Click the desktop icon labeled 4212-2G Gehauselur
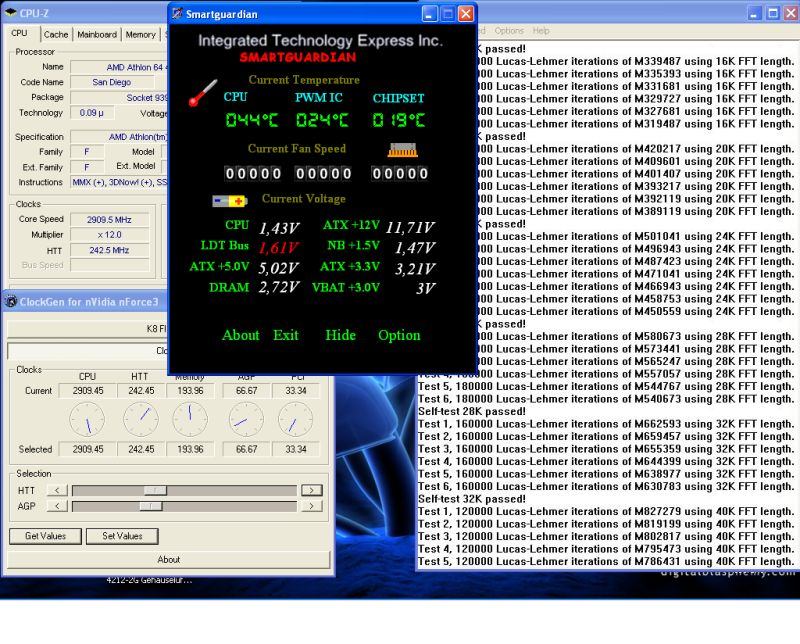 coord(149,580)
